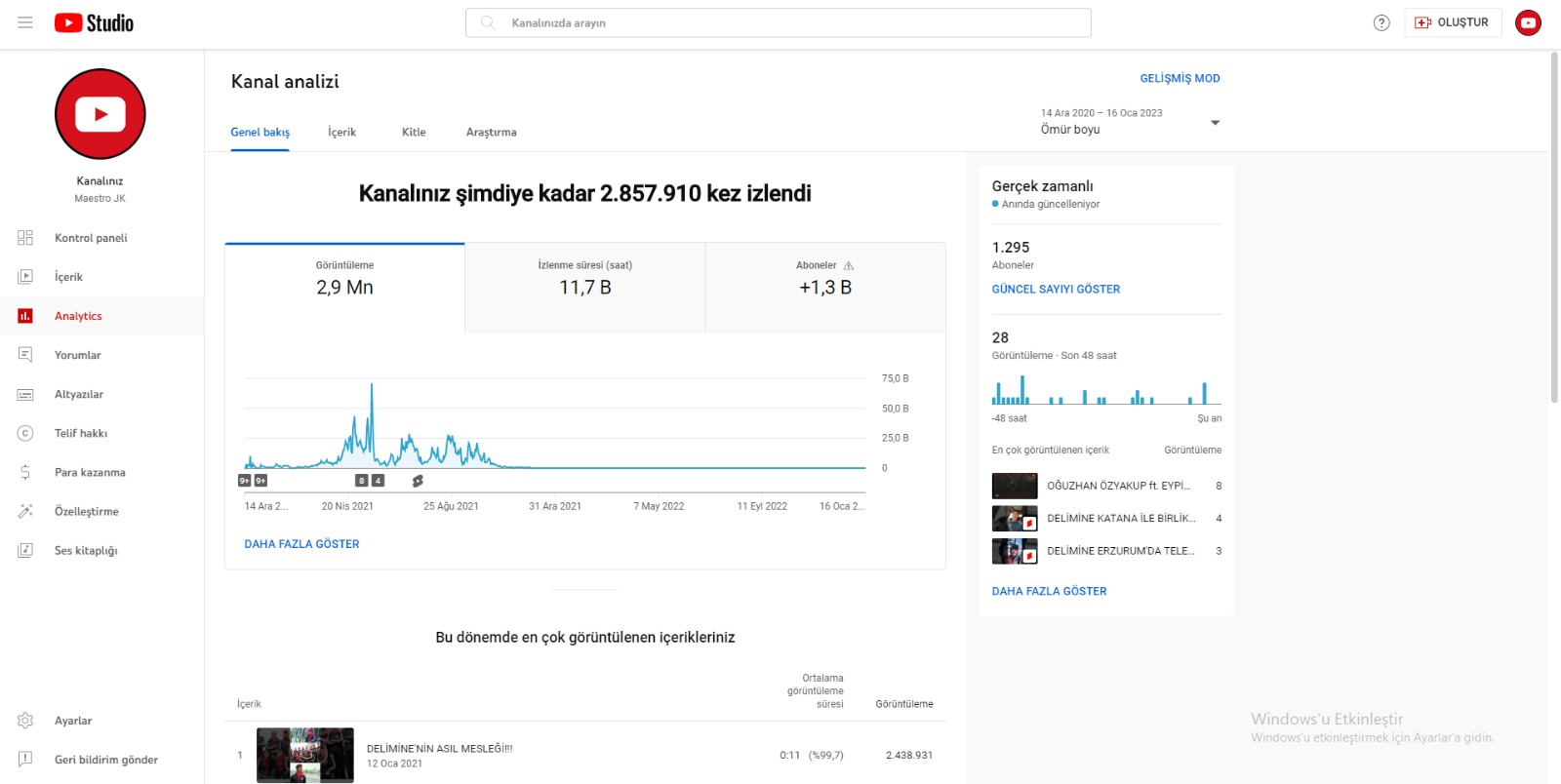
Task: Open OĞUZHAN ÖZYAKUP ft. EYPİ video thumbnail
Action: point(1015,486)
